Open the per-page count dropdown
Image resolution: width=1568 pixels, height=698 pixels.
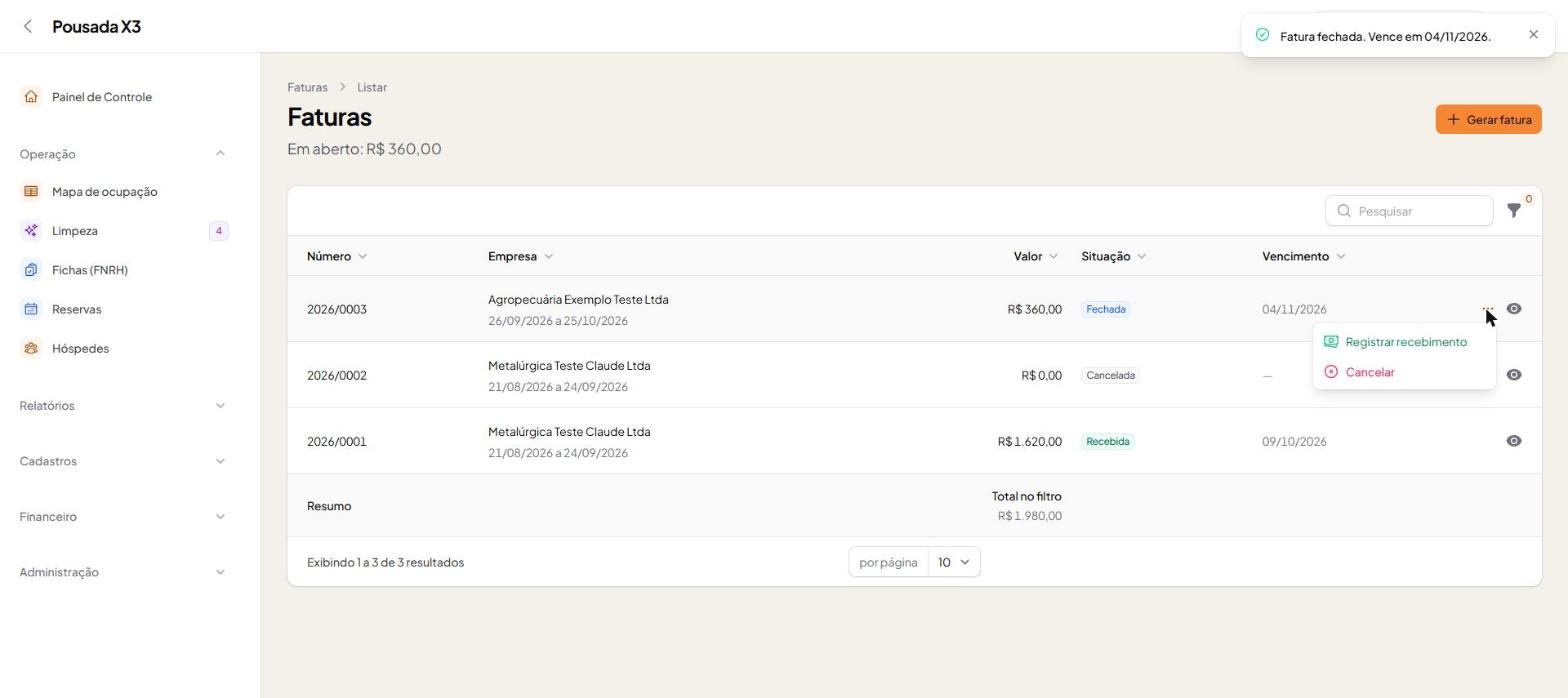point(954,562)
